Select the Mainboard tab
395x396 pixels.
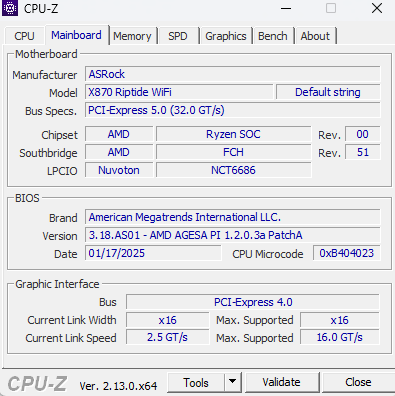click(76, 35)
